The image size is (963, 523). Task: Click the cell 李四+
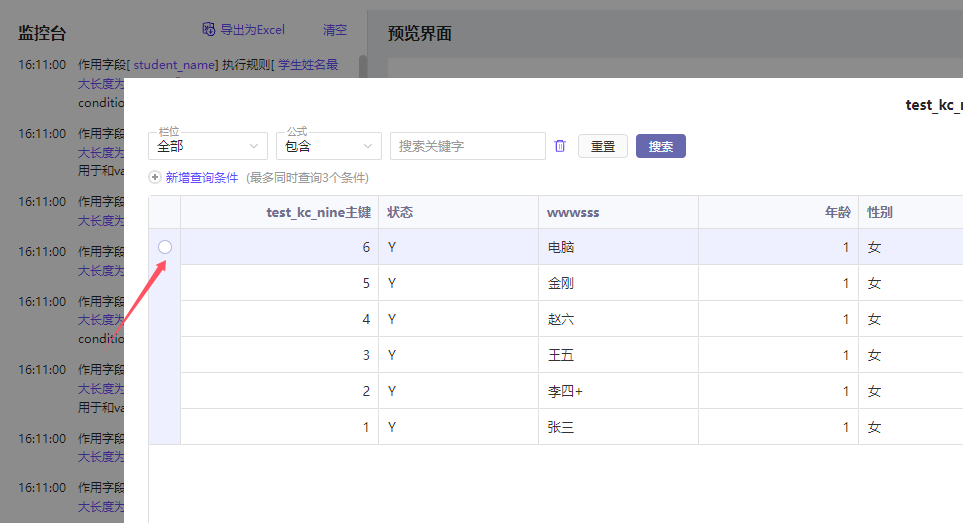click(x=618, y=391)
